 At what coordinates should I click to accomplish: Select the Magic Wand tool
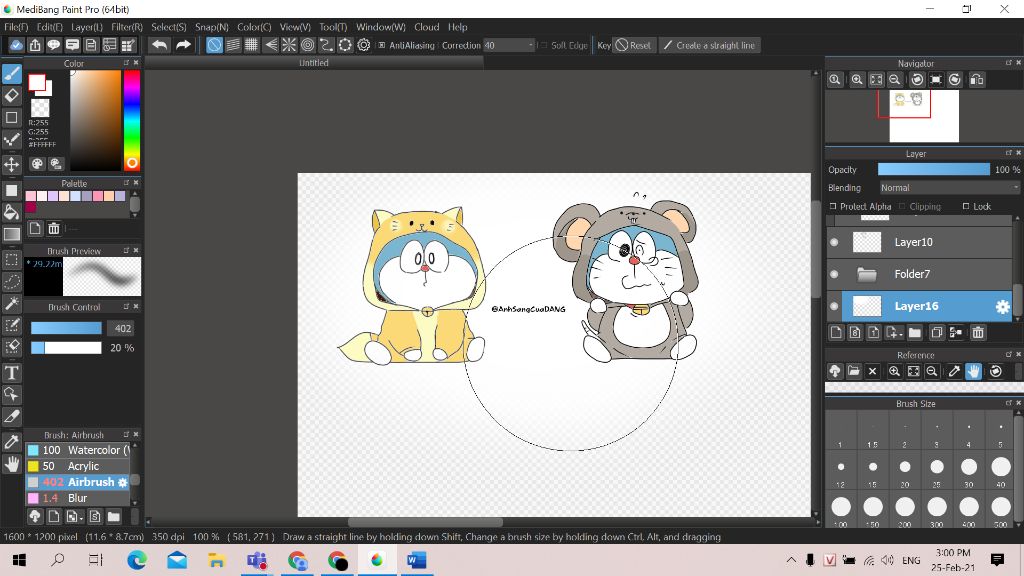click(x=12, y=304)
